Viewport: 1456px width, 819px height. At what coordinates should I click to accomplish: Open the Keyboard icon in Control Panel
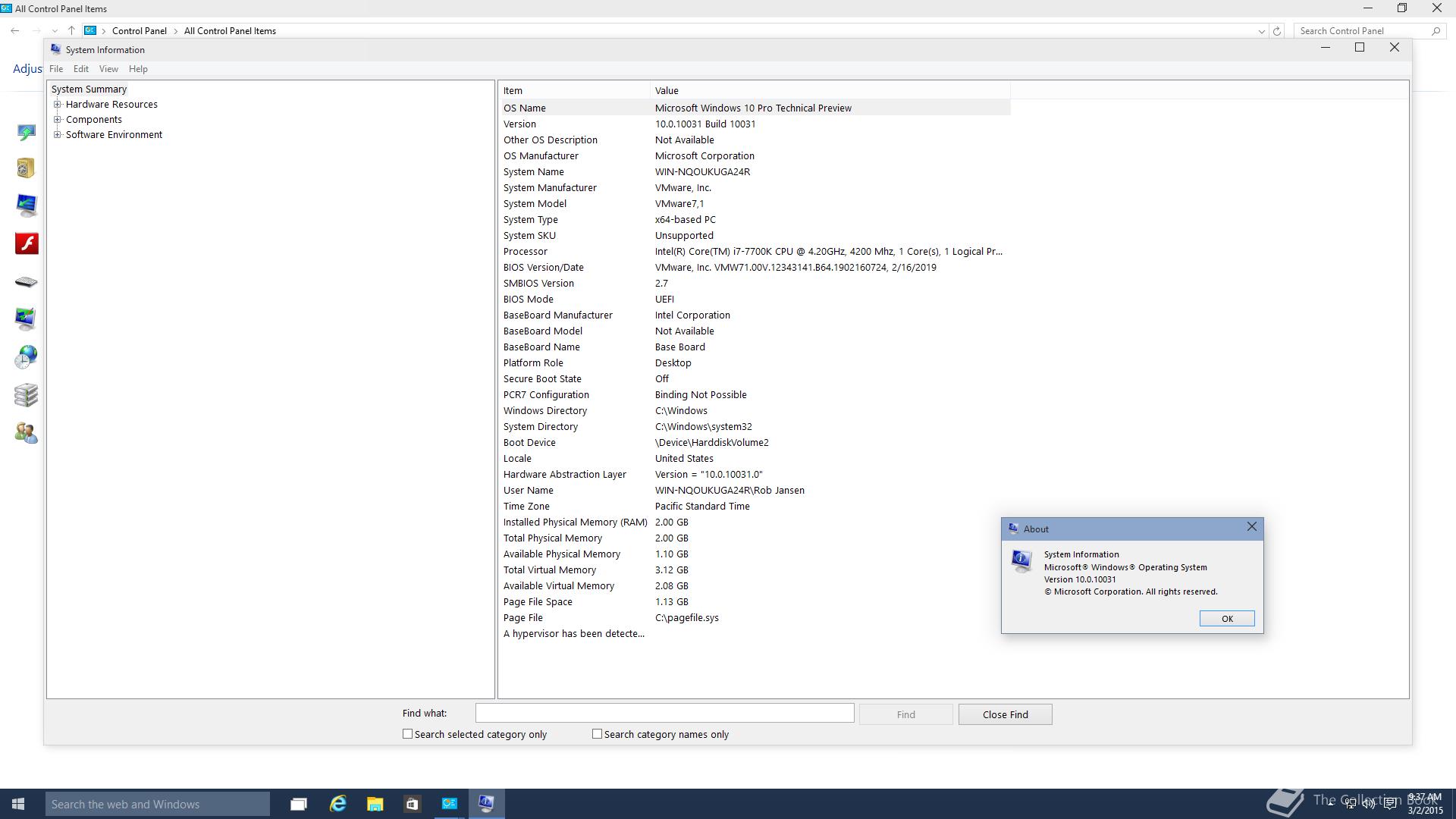(x=26, y=282)
